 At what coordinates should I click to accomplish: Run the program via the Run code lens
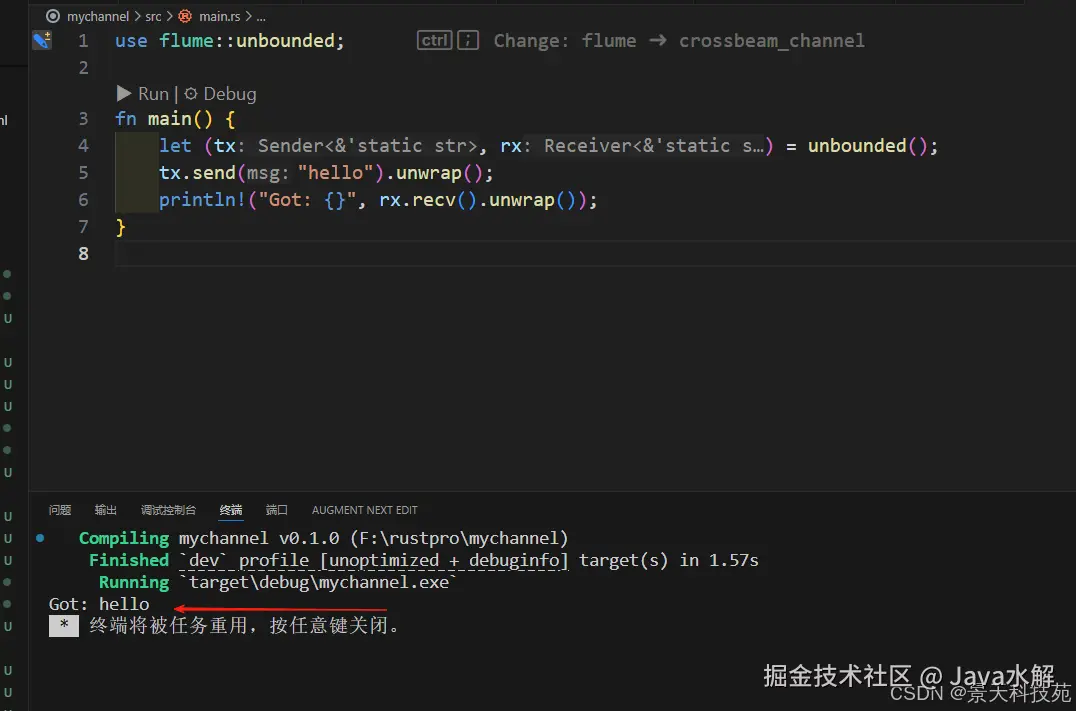pos(152,93)
